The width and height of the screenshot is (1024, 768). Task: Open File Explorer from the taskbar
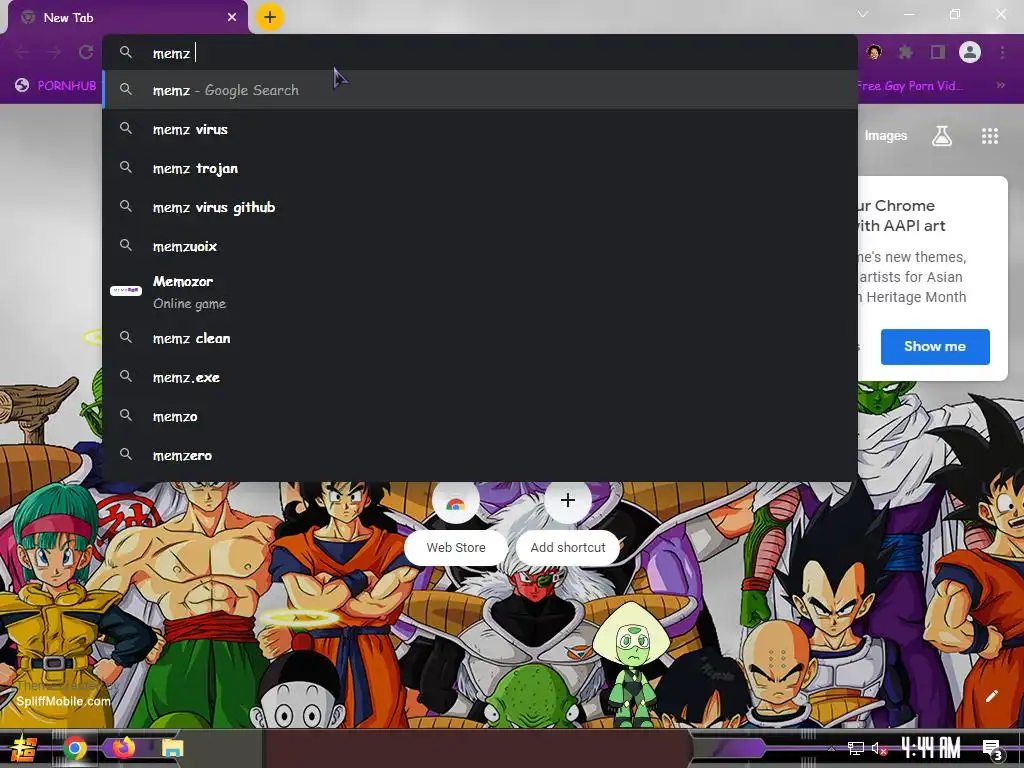click(x=172, y=748)
